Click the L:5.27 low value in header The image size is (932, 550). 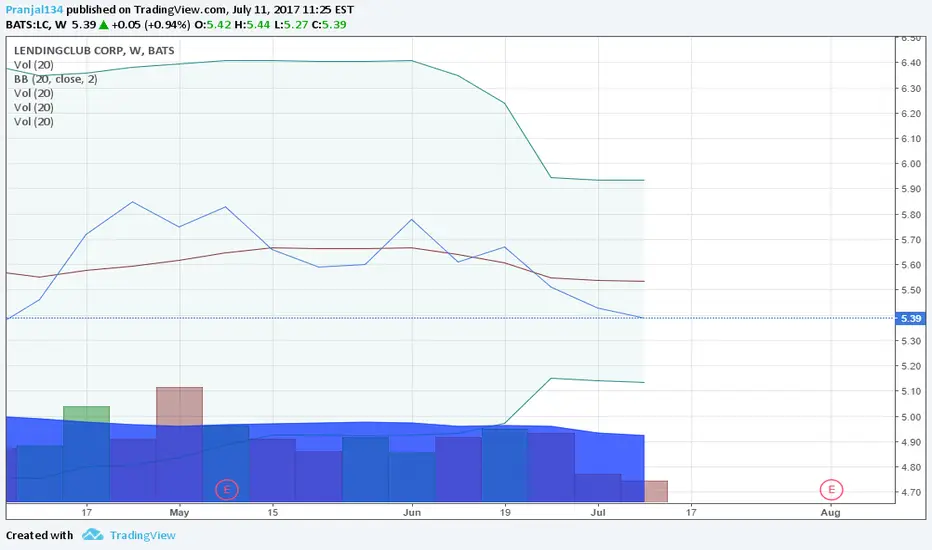pyautogui.click(x=291, y=24)
